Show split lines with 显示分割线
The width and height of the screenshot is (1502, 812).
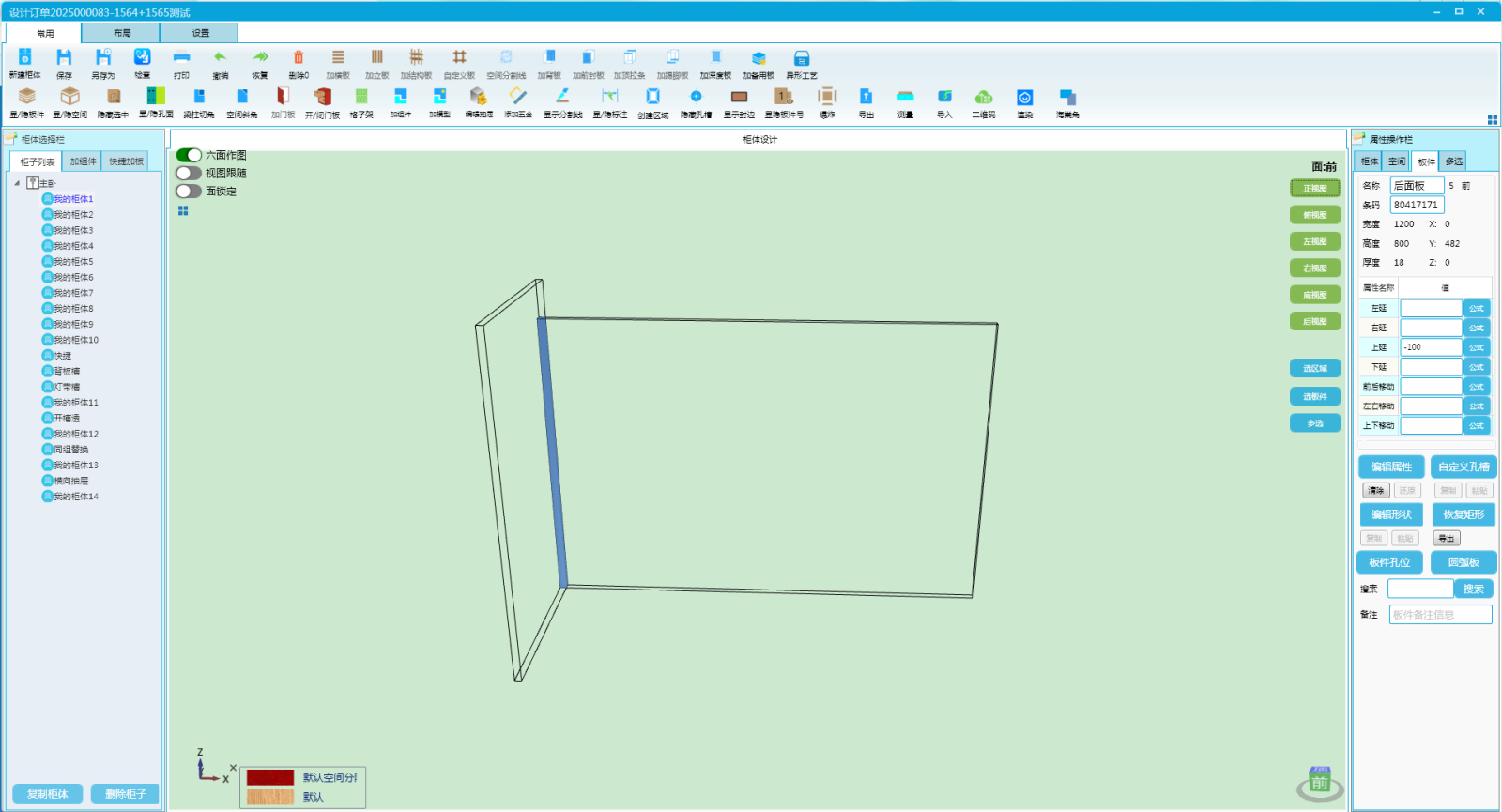pyautogui.click(x=562, y=97)
